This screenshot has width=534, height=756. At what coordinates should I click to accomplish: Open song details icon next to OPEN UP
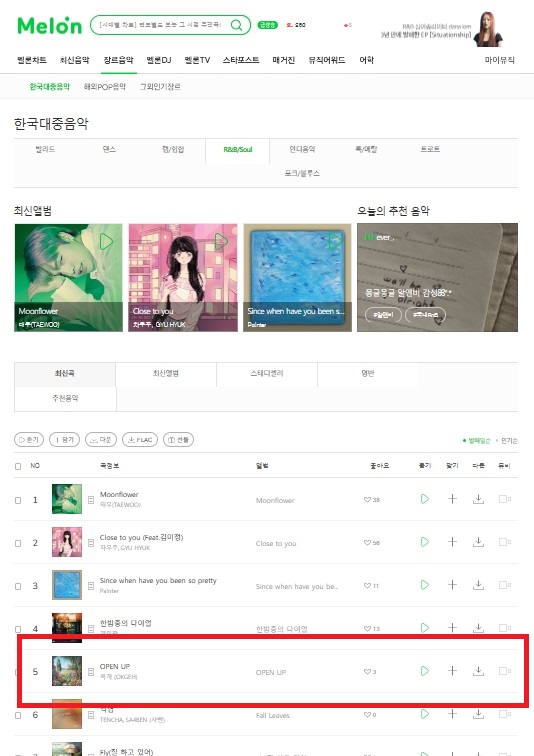tap(91, 672)
